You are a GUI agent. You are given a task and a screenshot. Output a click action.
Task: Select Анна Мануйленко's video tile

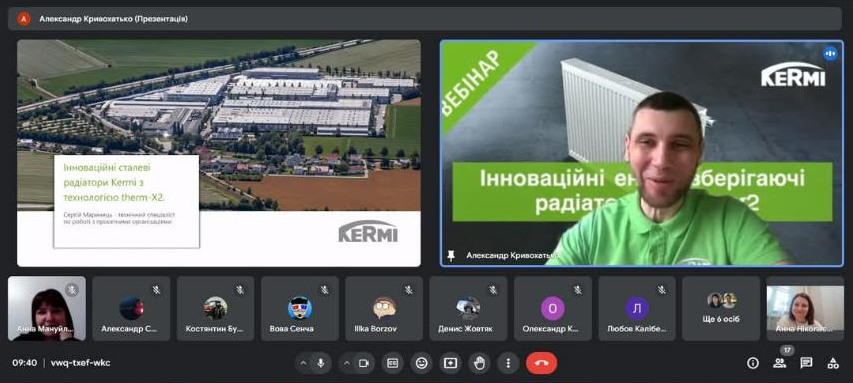[47, 308]
